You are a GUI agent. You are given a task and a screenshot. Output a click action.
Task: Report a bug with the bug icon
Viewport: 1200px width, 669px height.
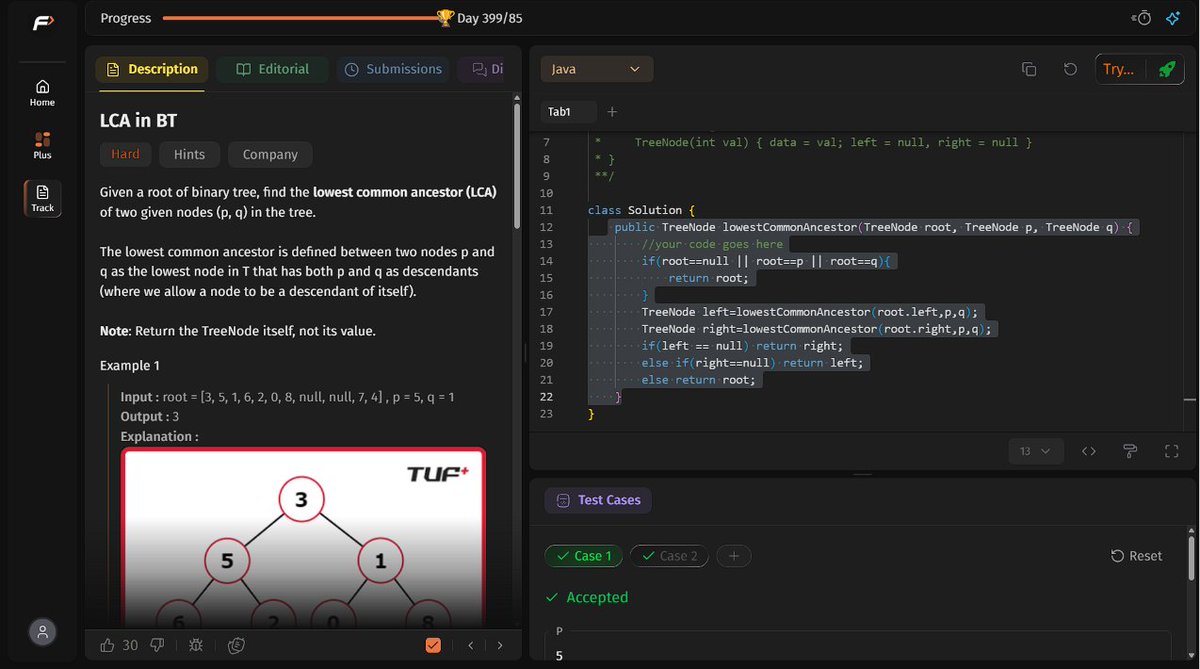coord(196,645)
